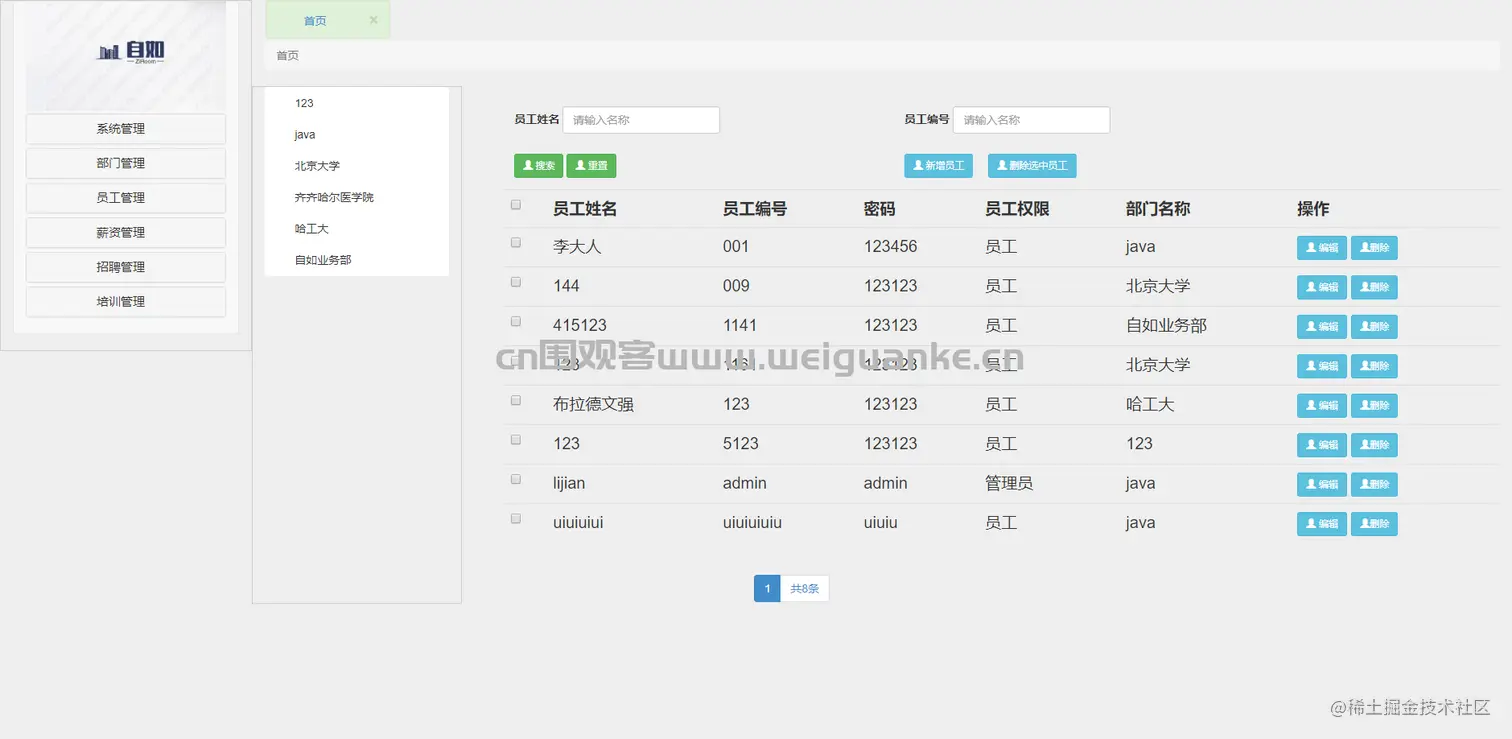This screenshot has height=739, width=1512.
Task: Edit employee 144
Action: (1321, 287)
